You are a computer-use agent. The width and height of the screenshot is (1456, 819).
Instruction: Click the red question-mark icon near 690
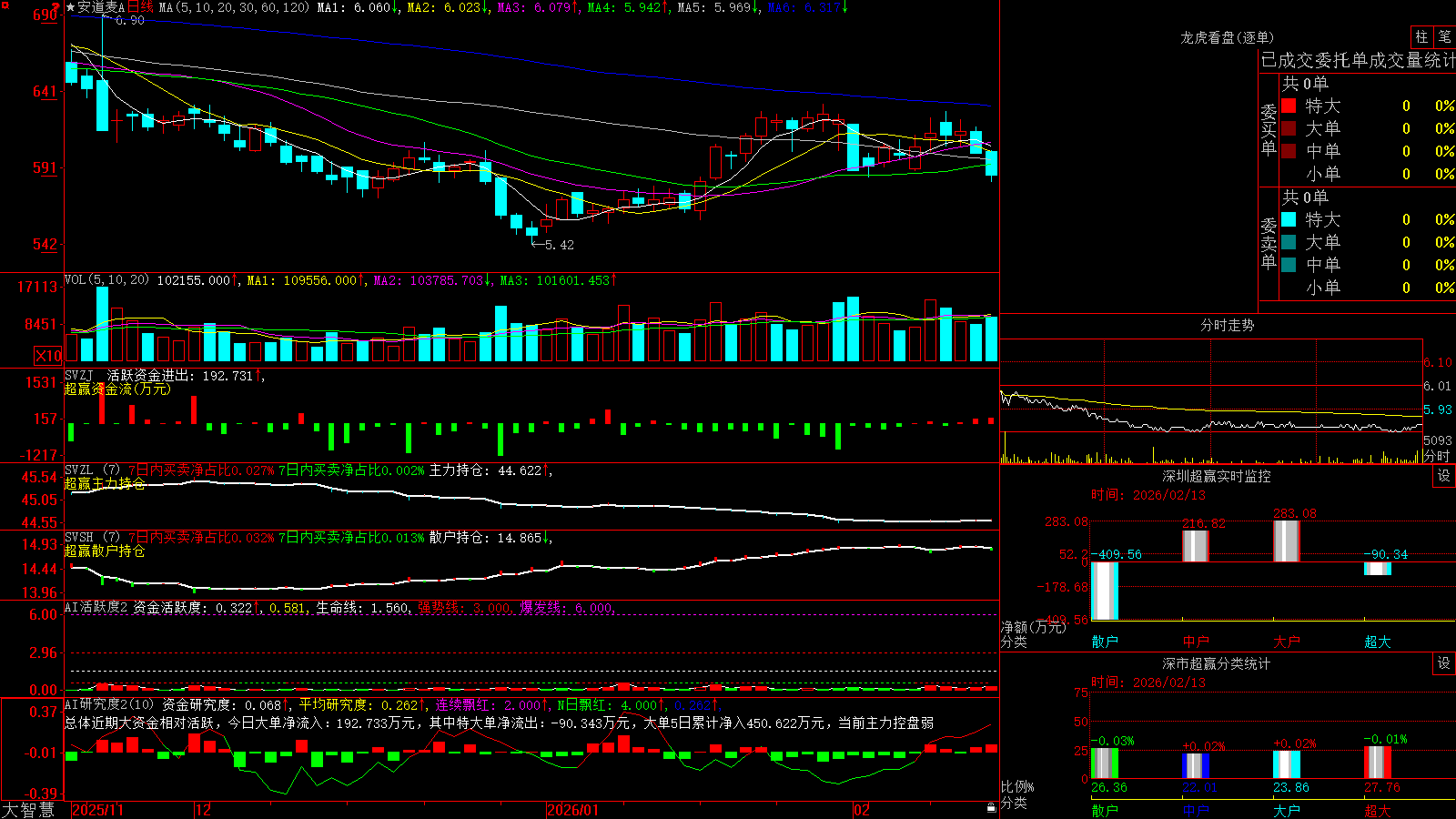(56, 8)
